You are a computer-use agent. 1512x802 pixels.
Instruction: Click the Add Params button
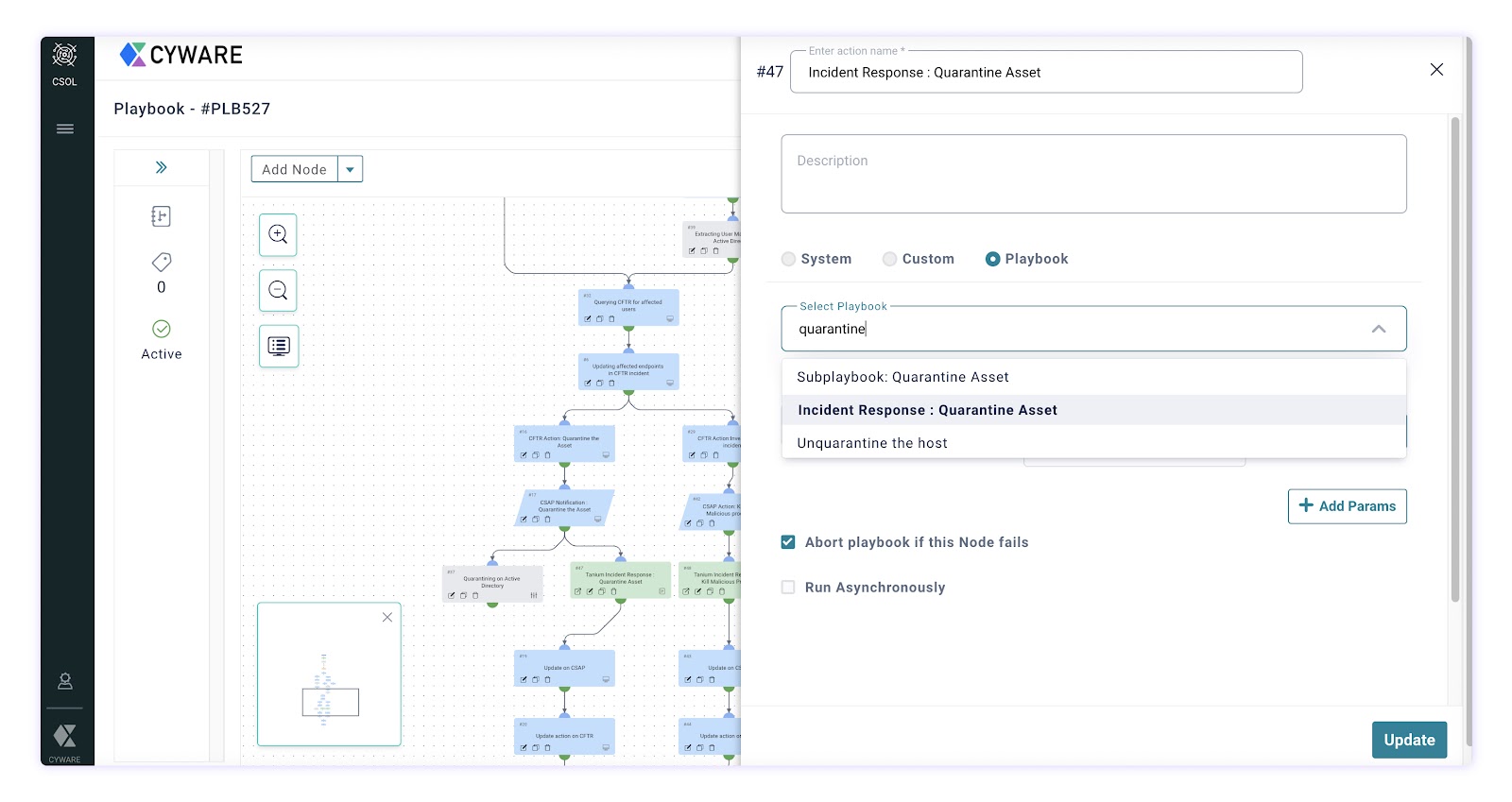coord(1348,506)
